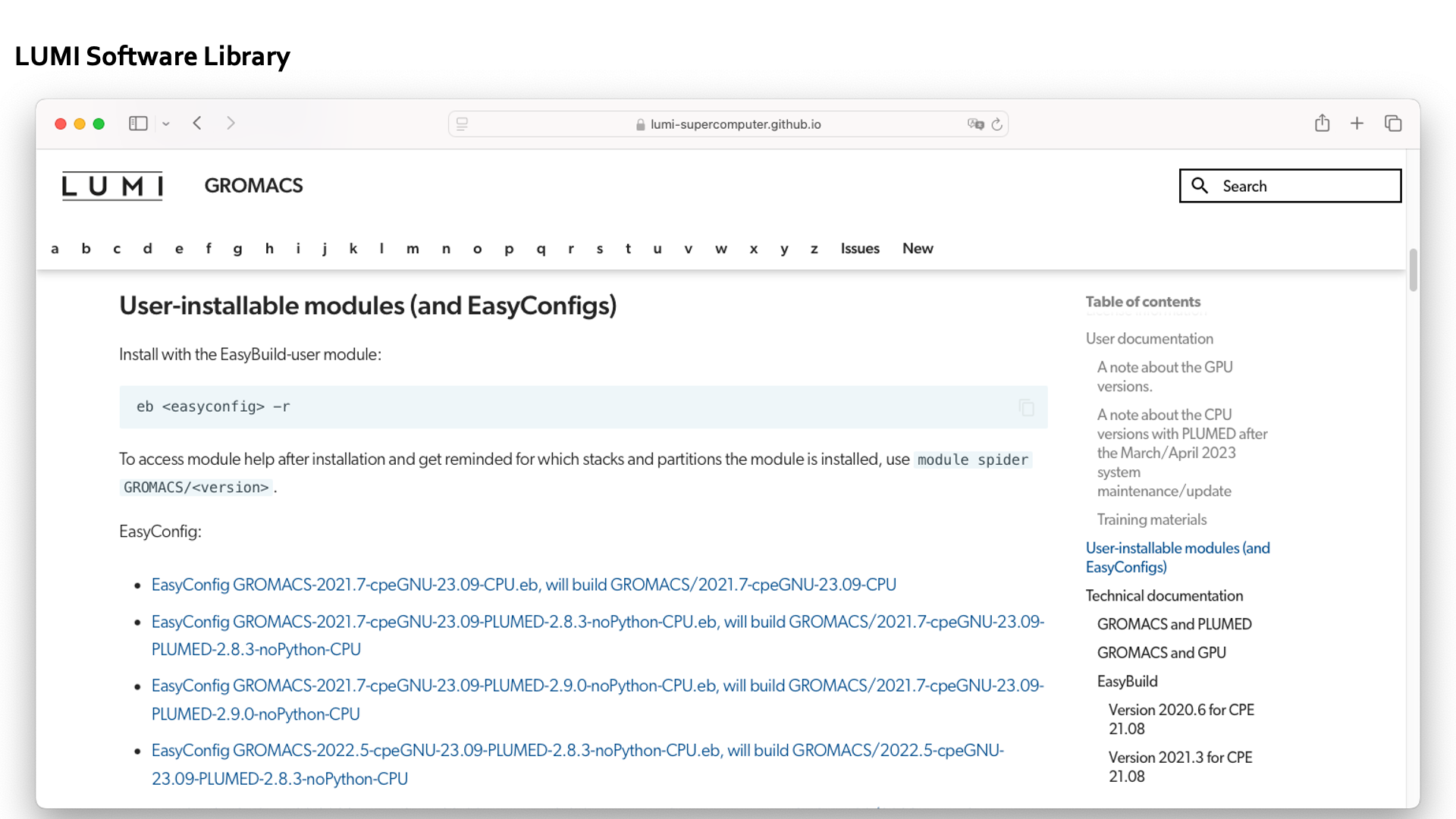Open GROMACS-2022.5 PLUMED-2.8.3-noPython-CPU EasyConfig link
Viewport: 1456px width, 819px height.
point(578,764)
